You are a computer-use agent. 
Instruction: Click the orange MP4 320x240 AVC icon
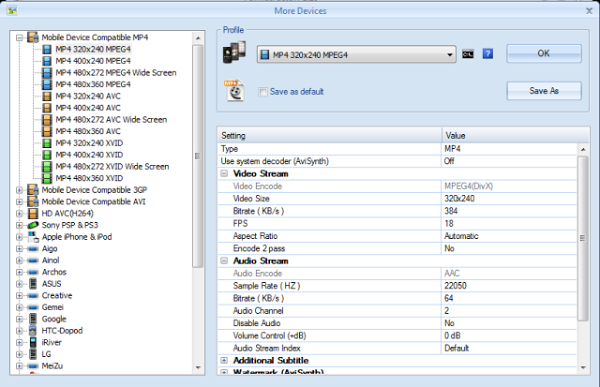pyautogui.click(x=47, y=96)
